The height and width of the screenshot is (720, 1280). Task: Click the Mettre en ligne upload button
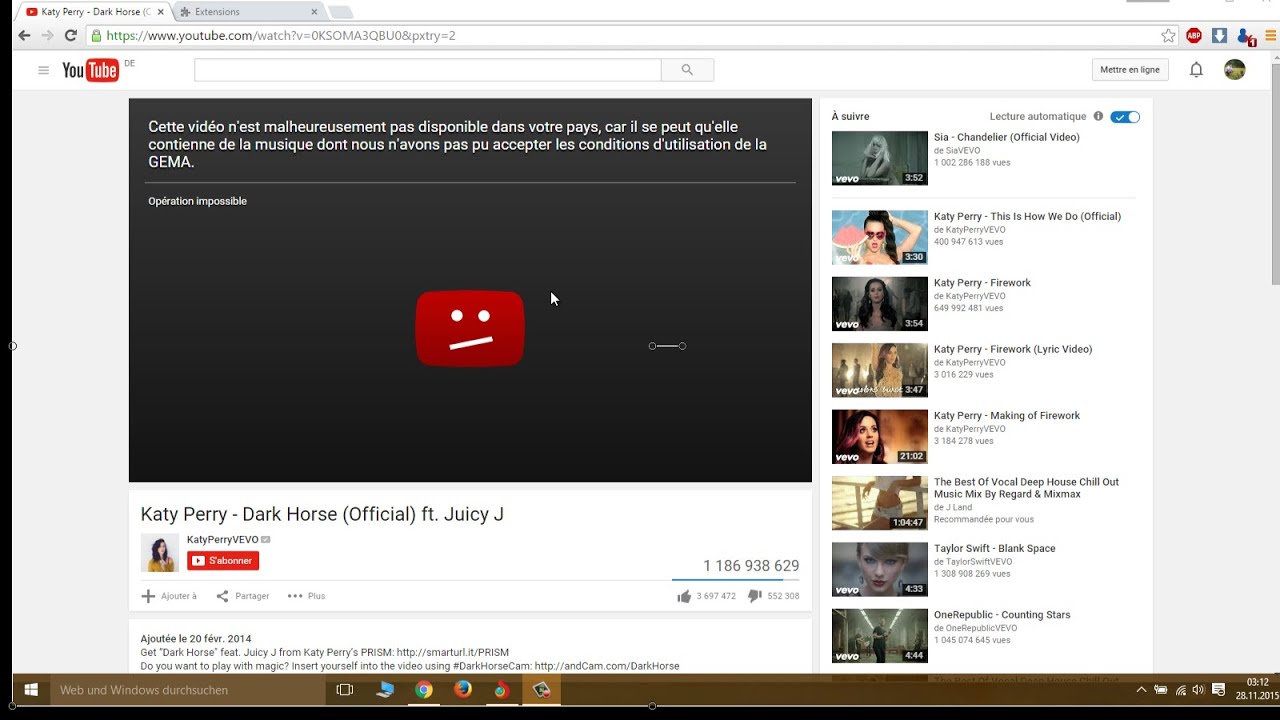[x=1130, y=70]
